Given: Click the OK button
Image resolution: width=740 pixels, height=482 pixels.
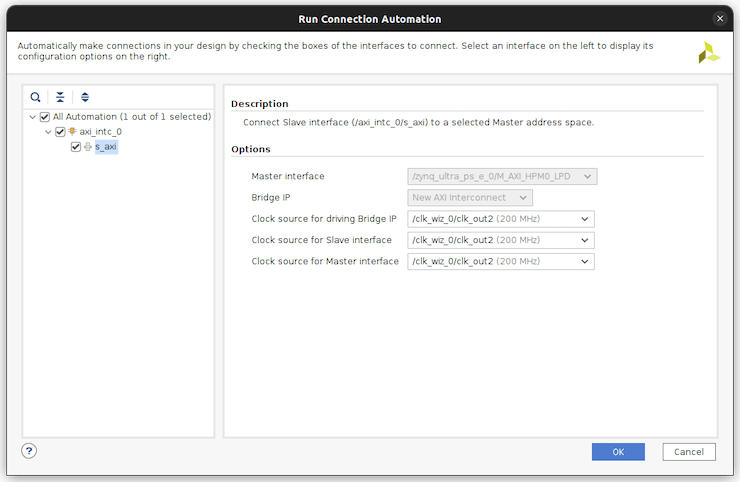Looking at the screenshot, I should (x=618, y=452).
